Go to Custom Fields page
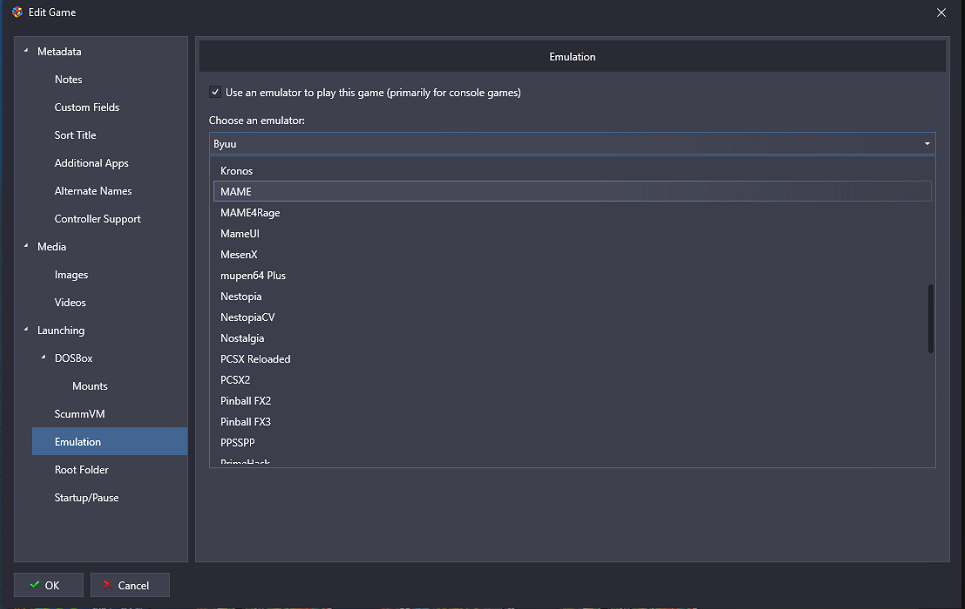This screenshot has width=965, height=609. pyautogui.click(x=87, y=107)
